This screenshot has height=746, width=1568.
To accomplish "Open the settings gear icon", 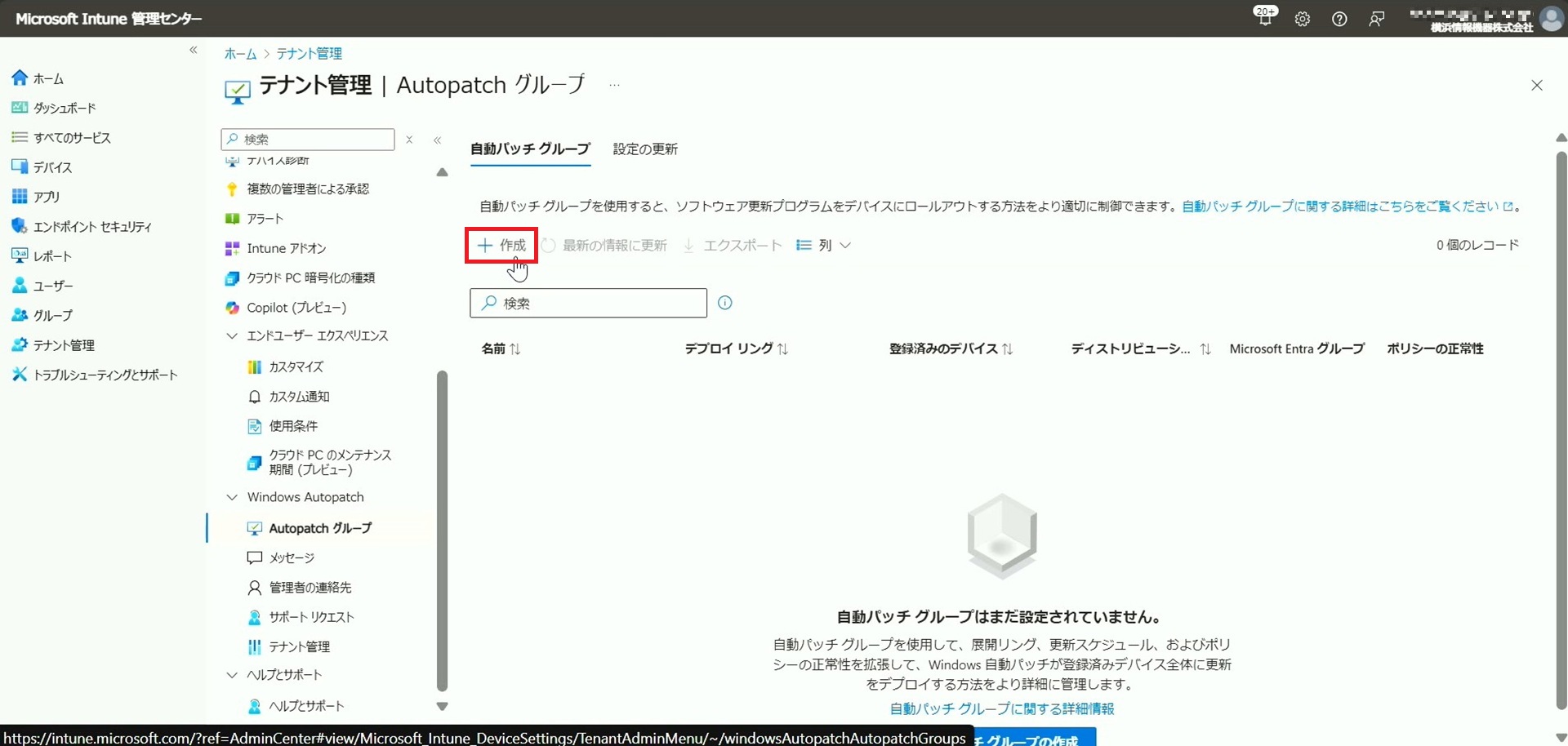I will [1303, 19].
